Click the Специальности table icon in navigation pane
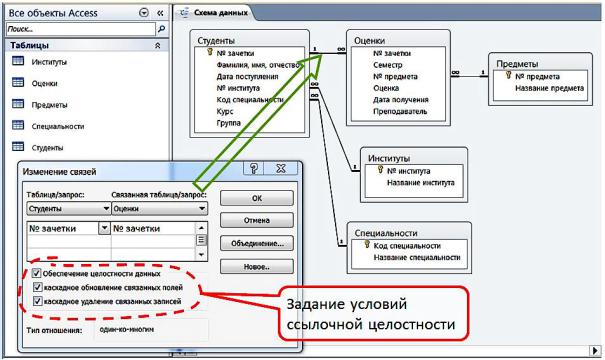This screenshot has height=360, width=605. (18, 125)
